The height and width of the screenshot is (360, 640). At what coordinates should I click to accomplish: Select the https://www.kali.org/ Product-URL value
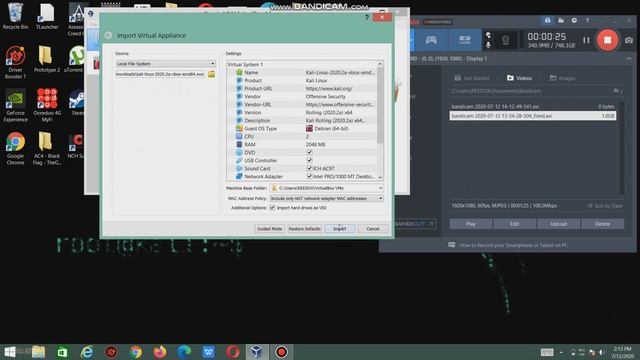click(x=329, y=88)
